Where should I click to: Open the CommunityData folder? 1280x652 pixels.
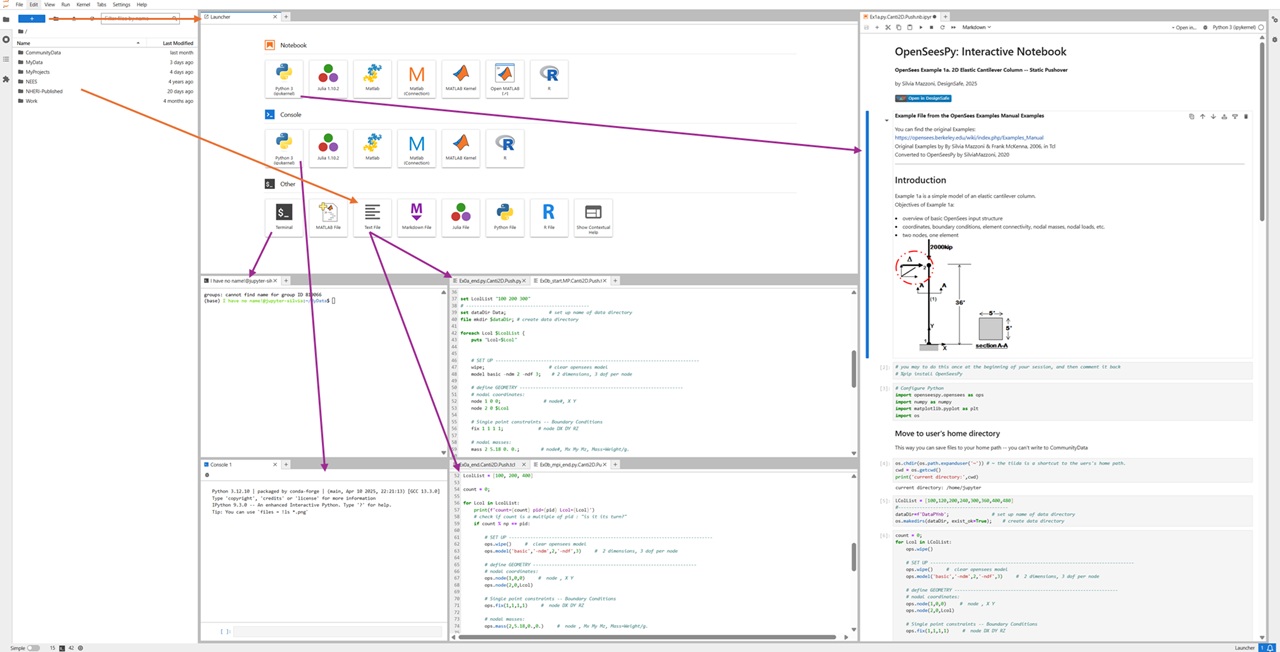(43, 52)
